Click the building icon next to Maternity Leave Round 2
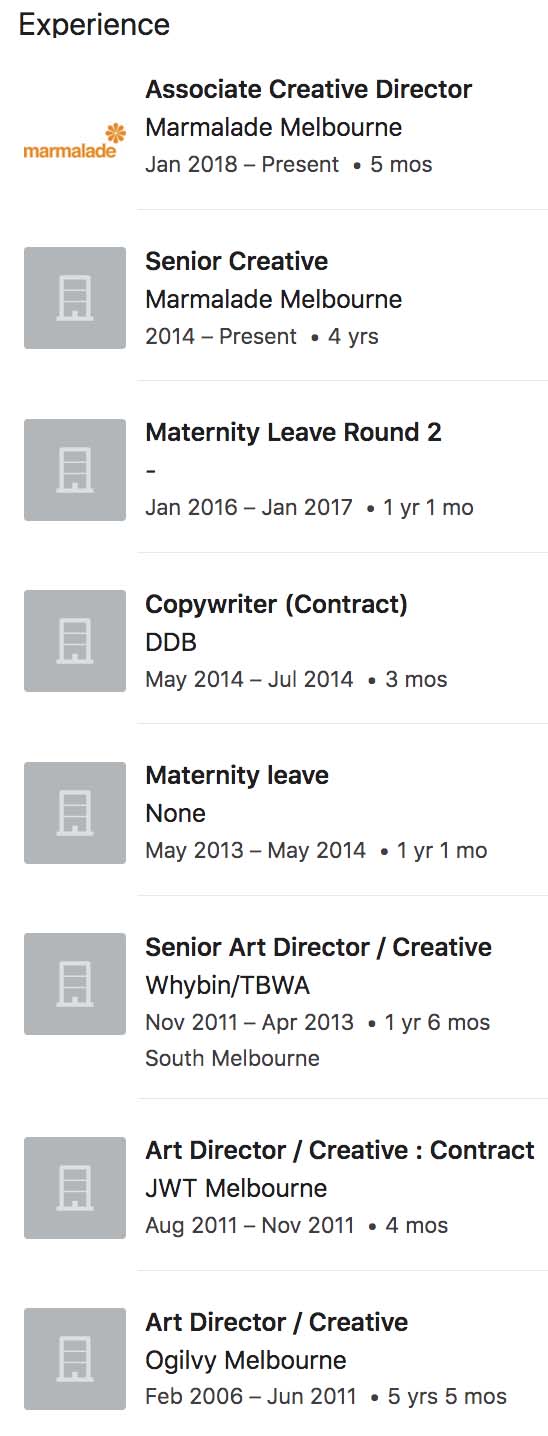This screenshot has height=1436, width=548. [75, 470]
